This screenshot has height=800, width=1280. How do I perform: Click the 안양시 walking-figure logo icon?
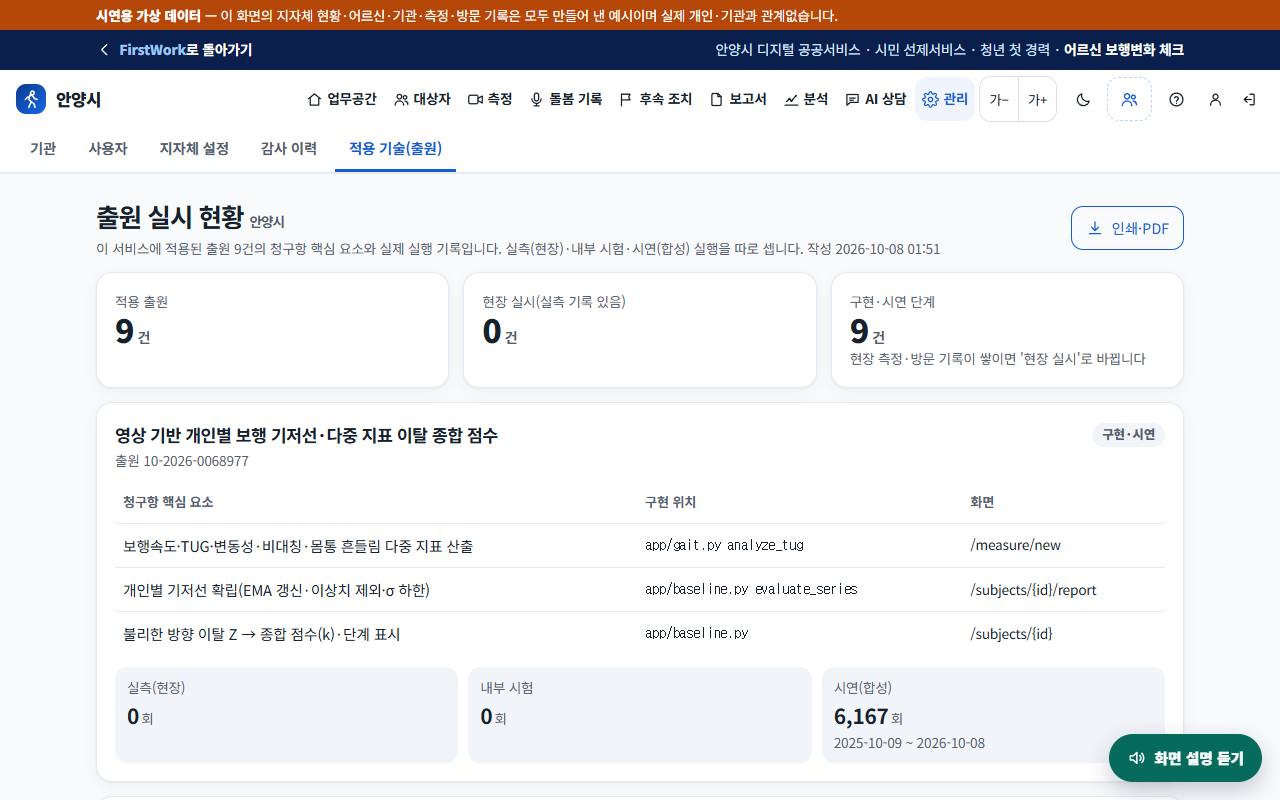(x=31, y=99)
